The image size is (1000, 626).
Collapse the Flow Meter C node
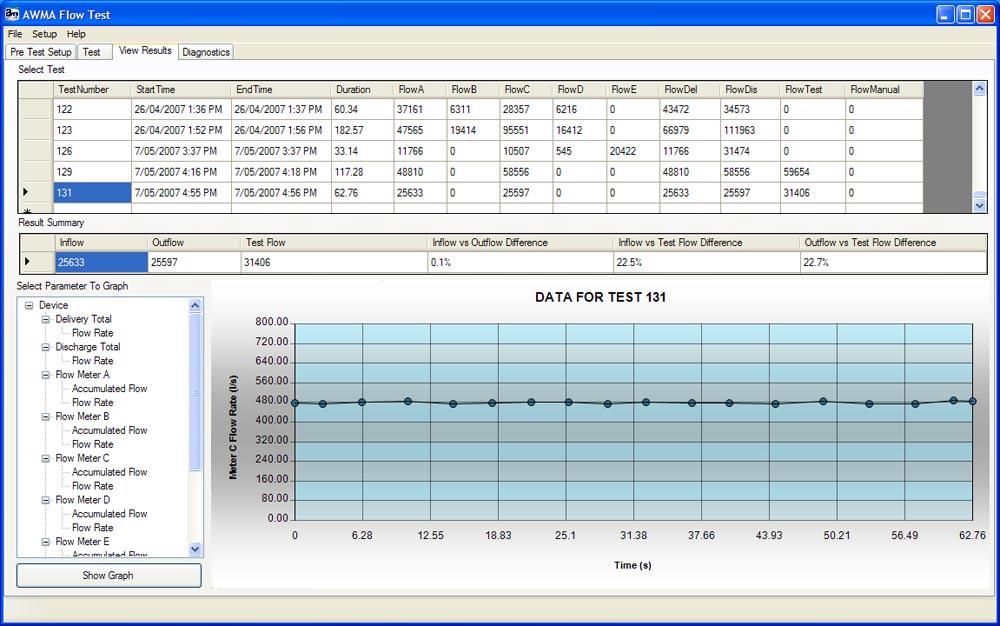click(x=45, y=458)
